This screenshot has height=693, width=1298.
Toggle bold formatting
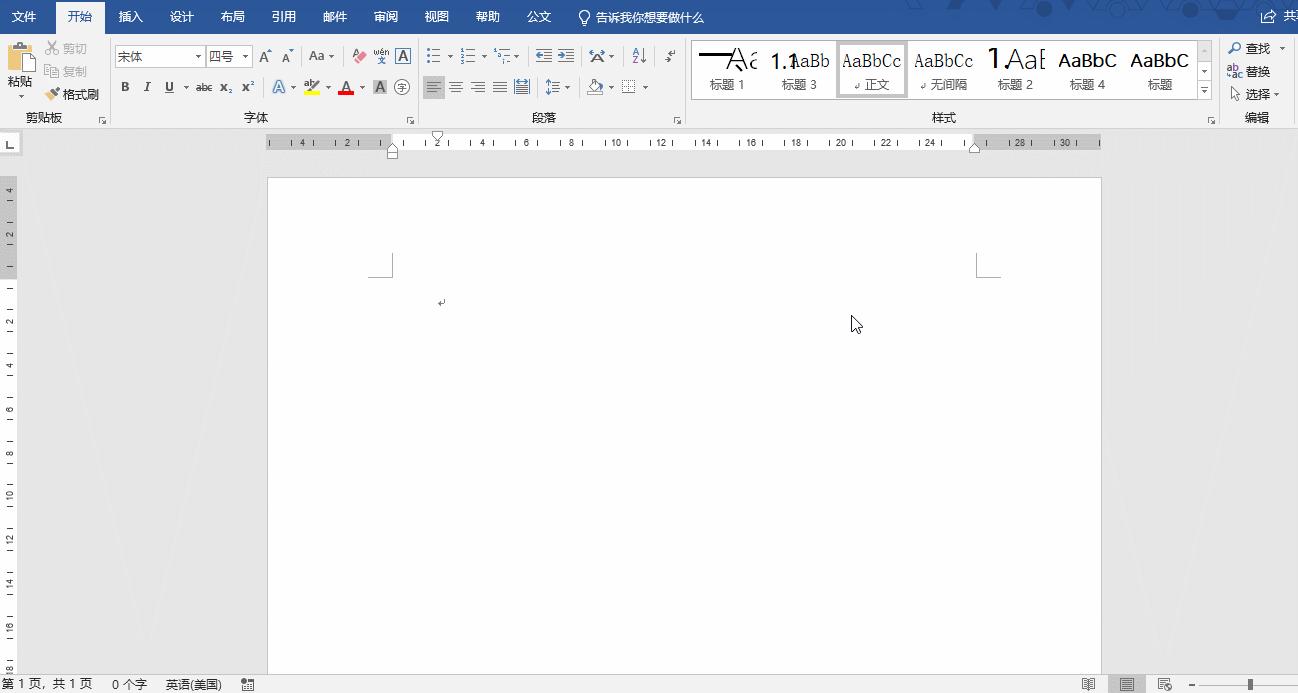click(x=125, y=87)
